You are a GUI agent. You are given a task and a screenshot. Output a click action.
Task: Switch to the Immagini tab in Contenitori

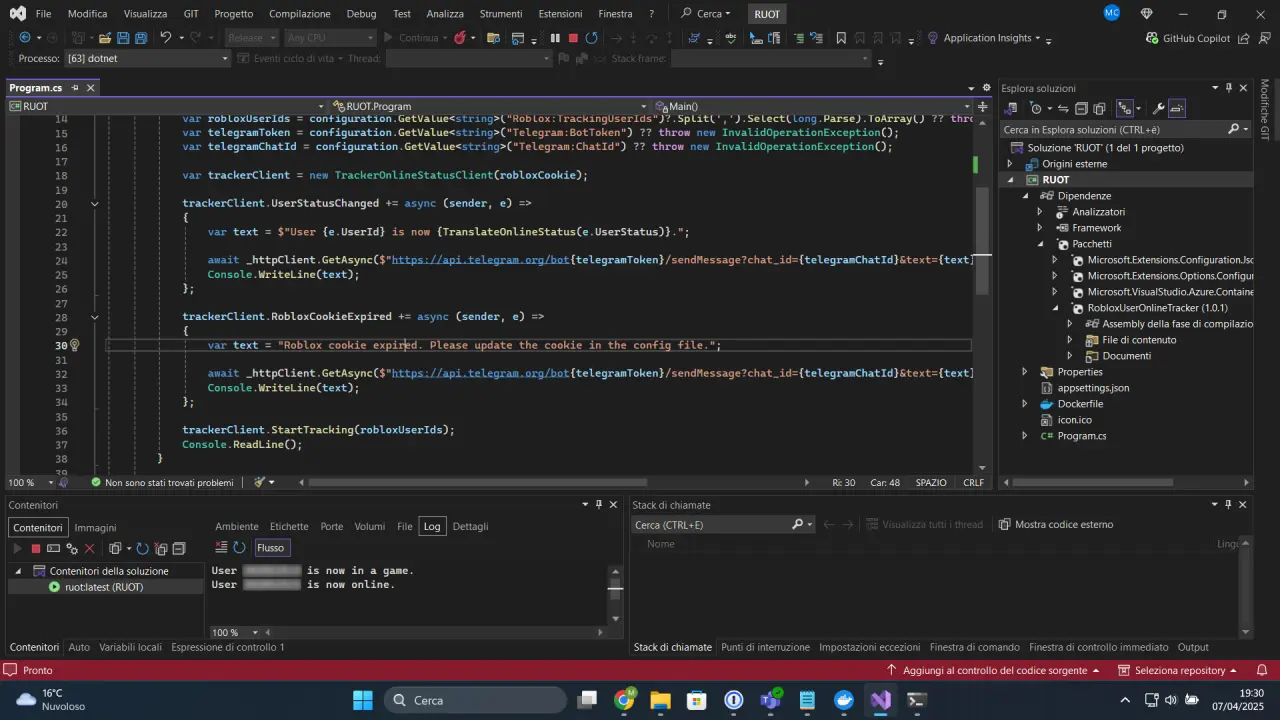(x=95, y=527)
